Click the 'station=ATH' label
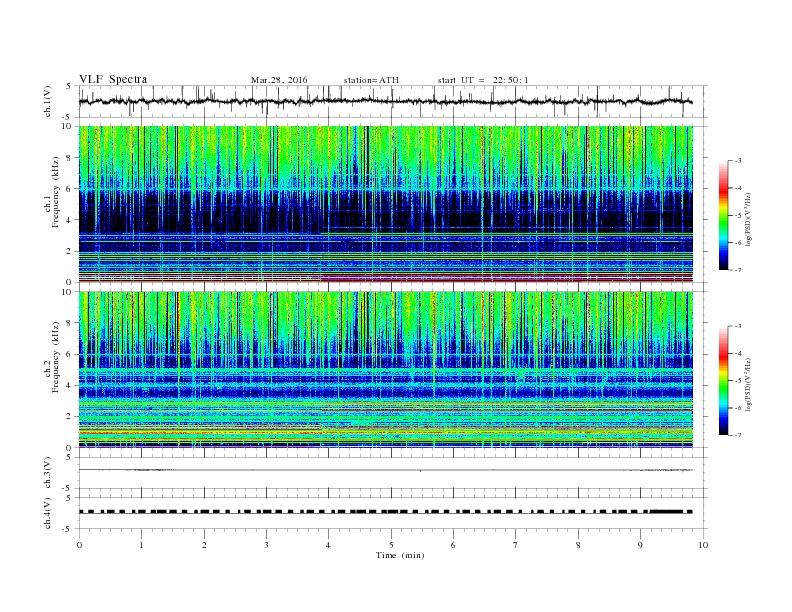Image resolution: width=792 pixels, height=612 pixels. pyautogui.click(x=371, y=80)
